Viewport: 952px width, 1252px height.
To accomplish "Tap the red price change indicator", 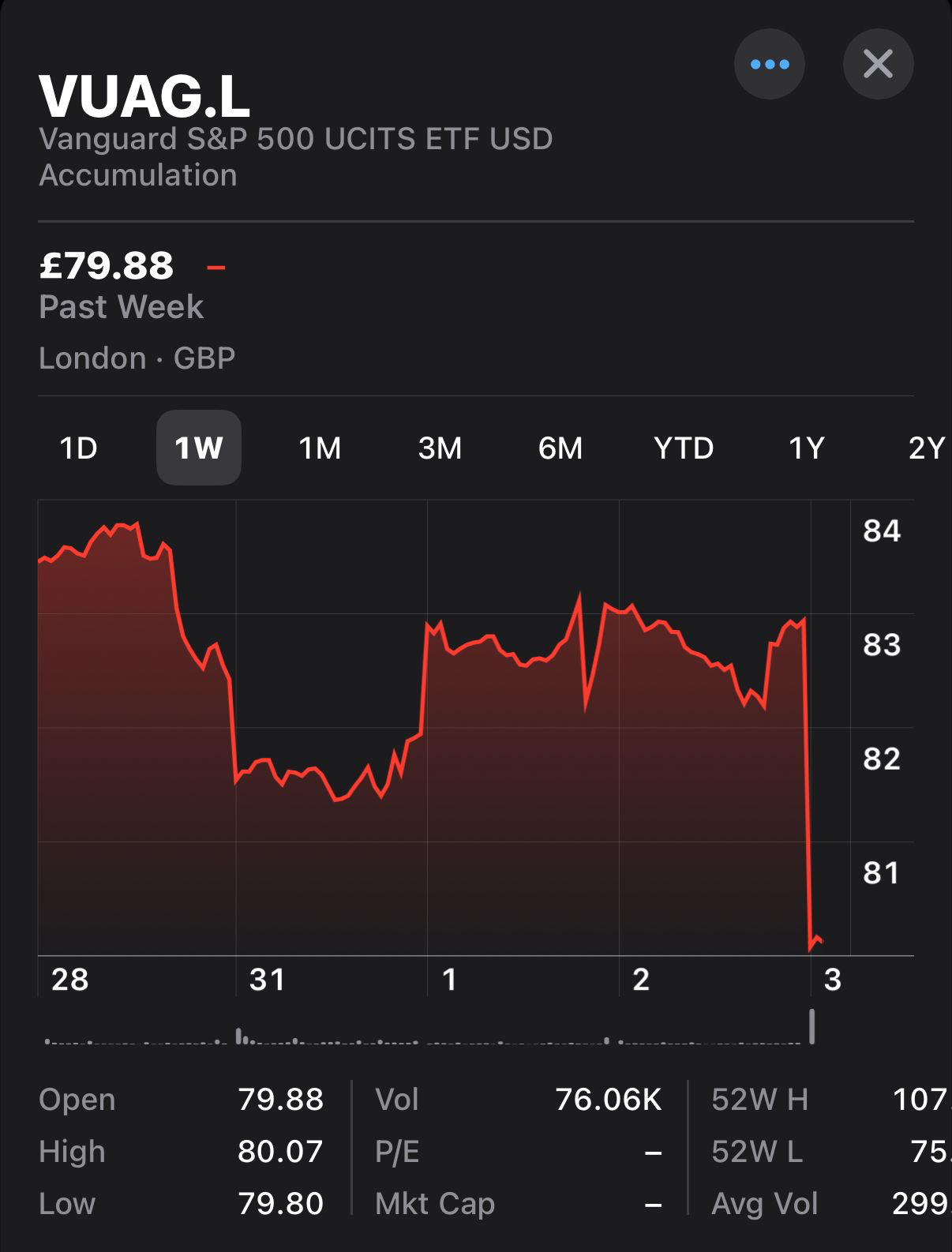I will click(x=216, y=268).
